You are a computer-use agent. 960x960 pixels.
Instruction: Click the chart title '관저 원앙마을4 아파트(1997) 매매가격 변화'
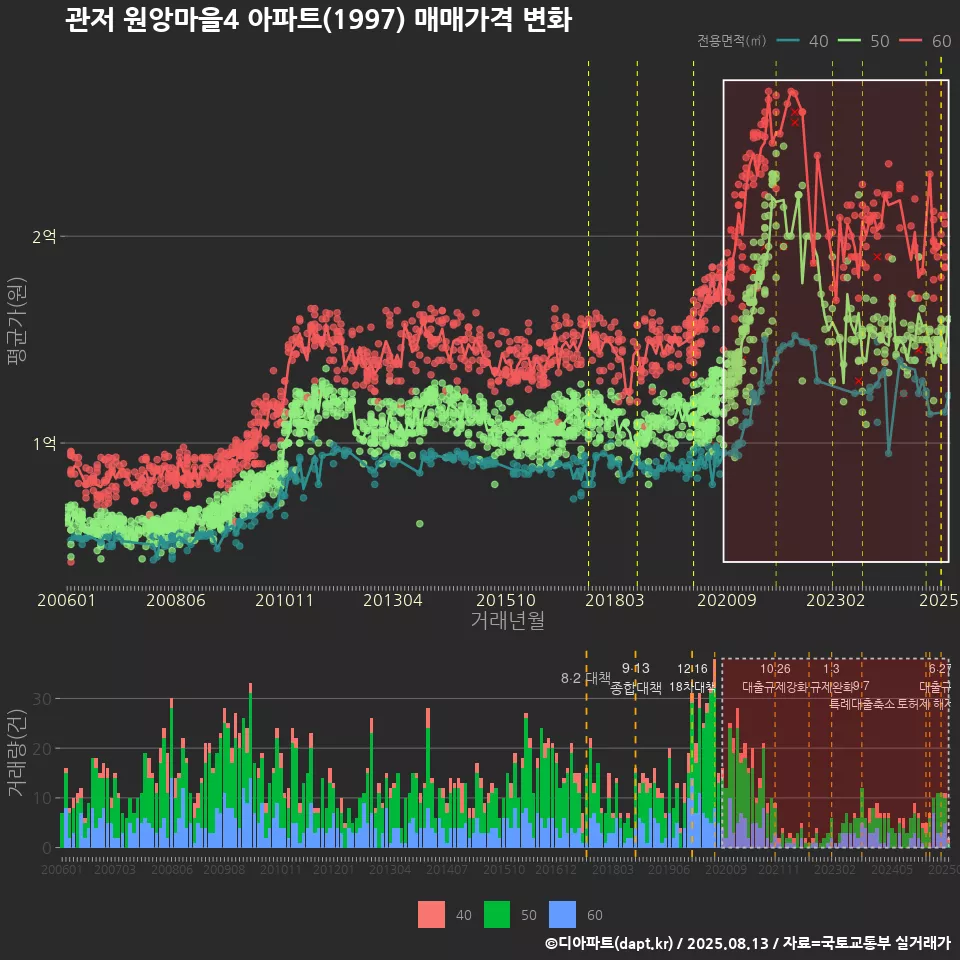point(318,20)
